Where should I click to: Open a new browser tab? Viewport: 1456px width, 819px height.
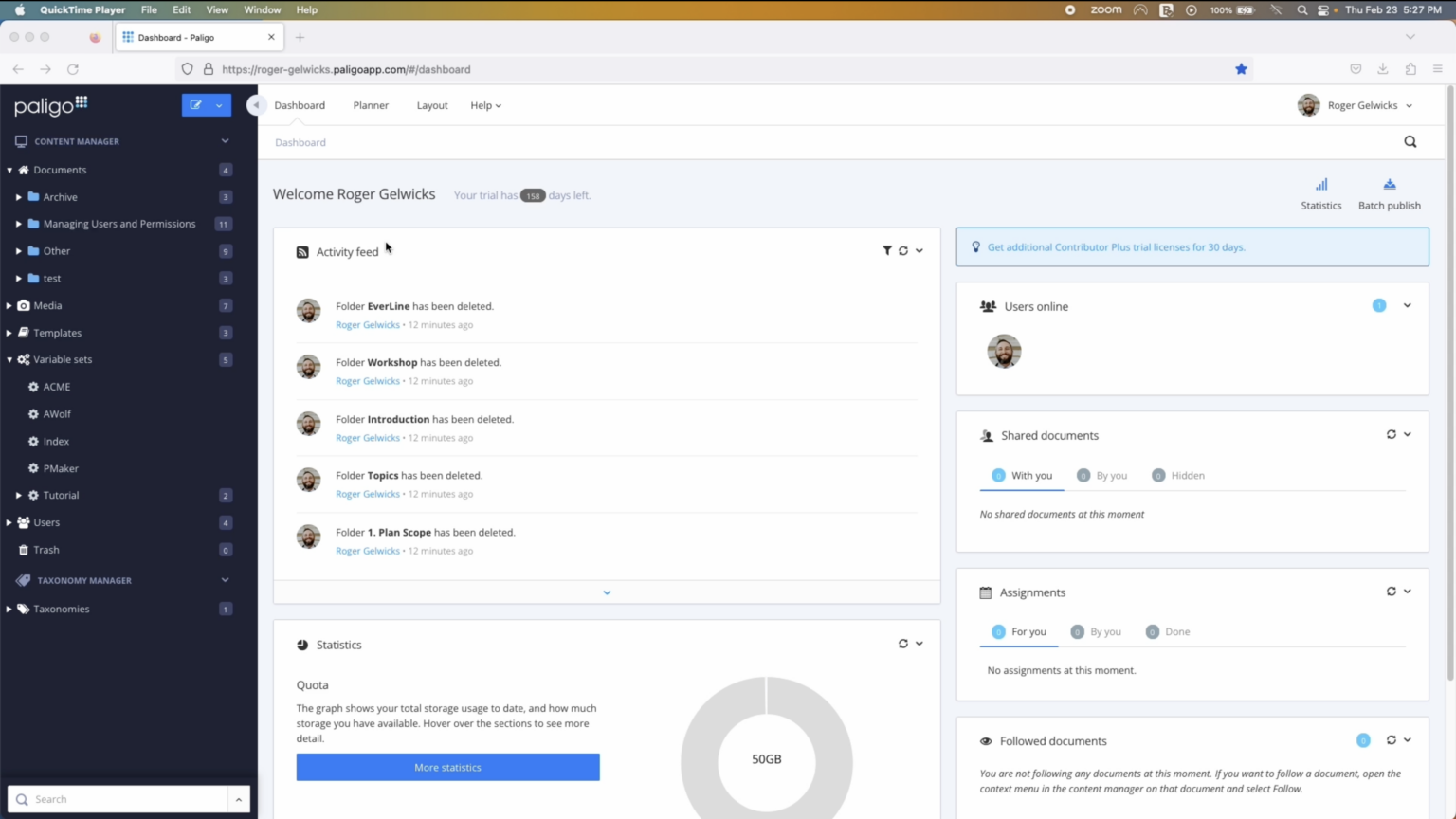tap(300, 37)
